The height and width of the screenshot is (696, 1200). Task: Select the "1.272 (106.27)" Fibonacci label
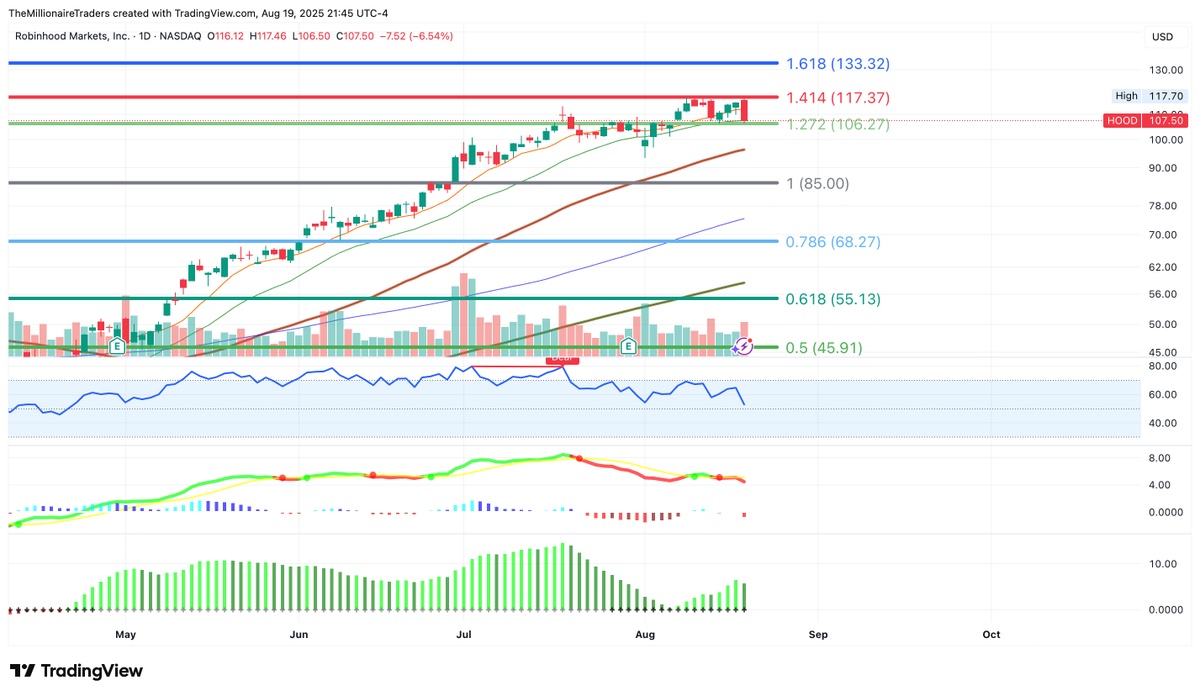click(x=838, y=124)
